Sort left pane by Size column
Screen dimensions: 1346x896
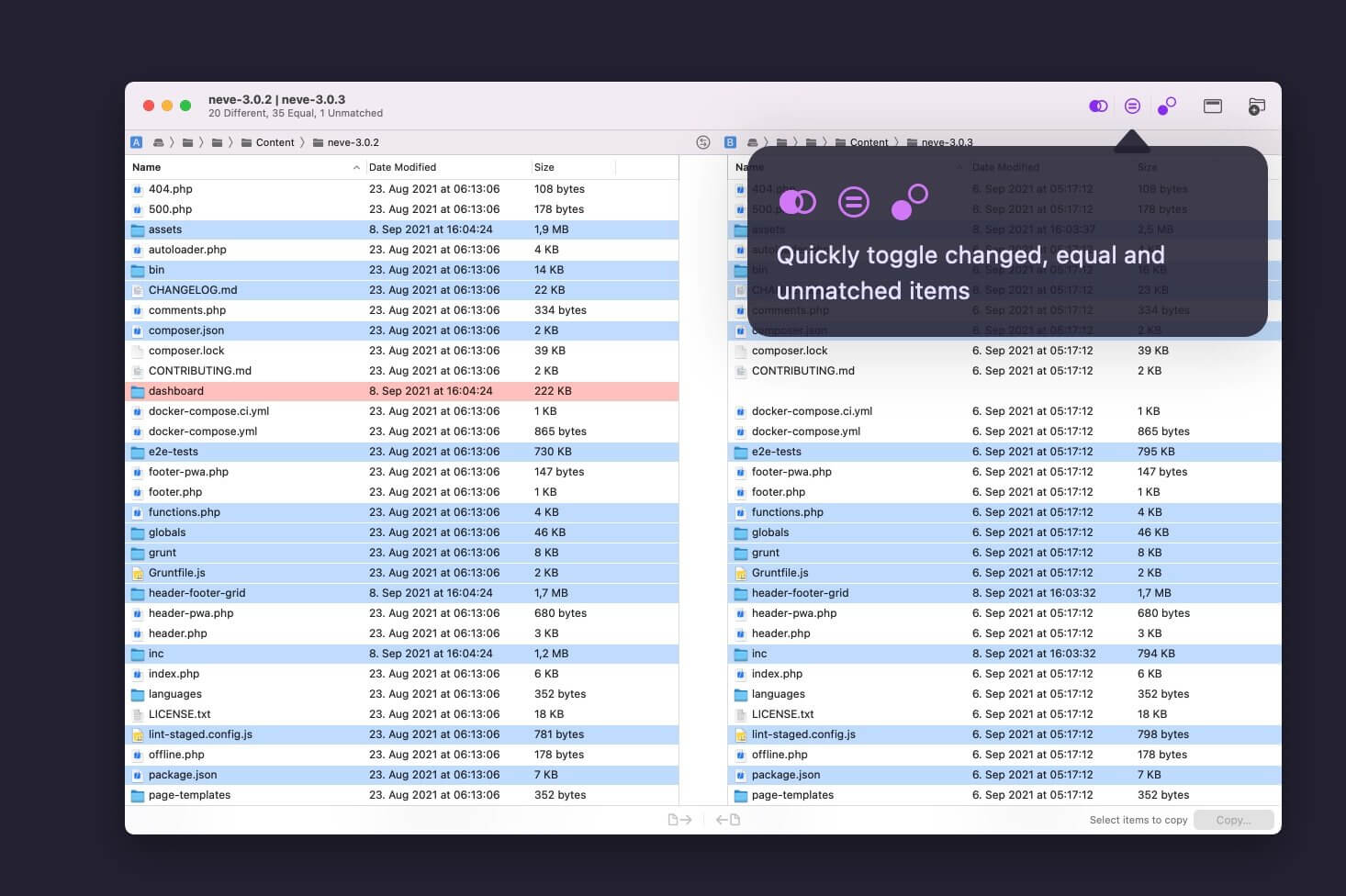point(544,167)
